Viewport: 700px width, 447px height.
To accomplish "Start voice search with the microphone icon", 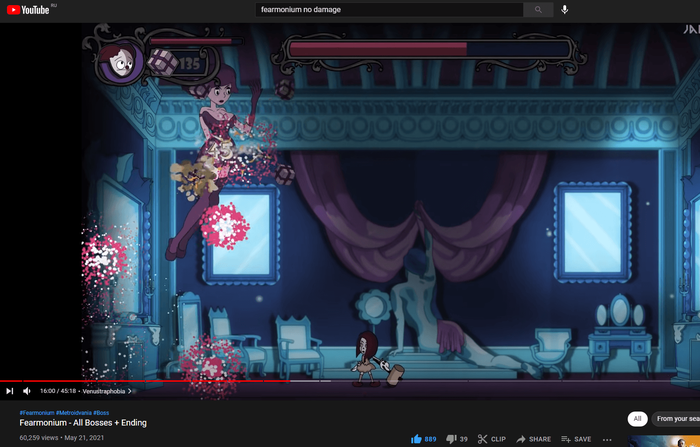I will 564,10.
